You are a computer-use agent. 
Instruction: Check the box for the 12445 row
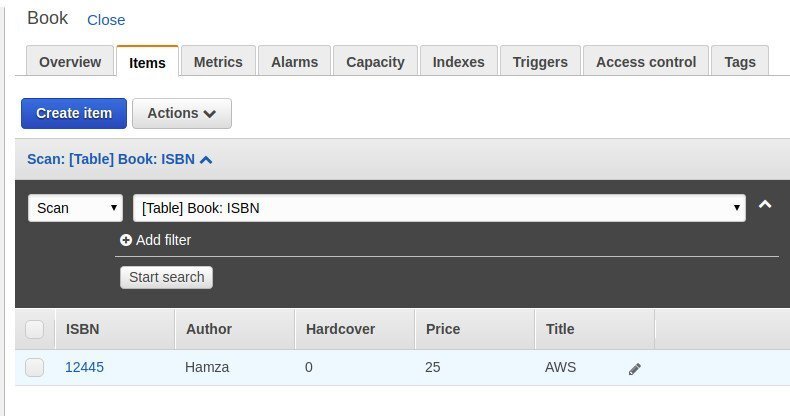click(x=35, y=368)
